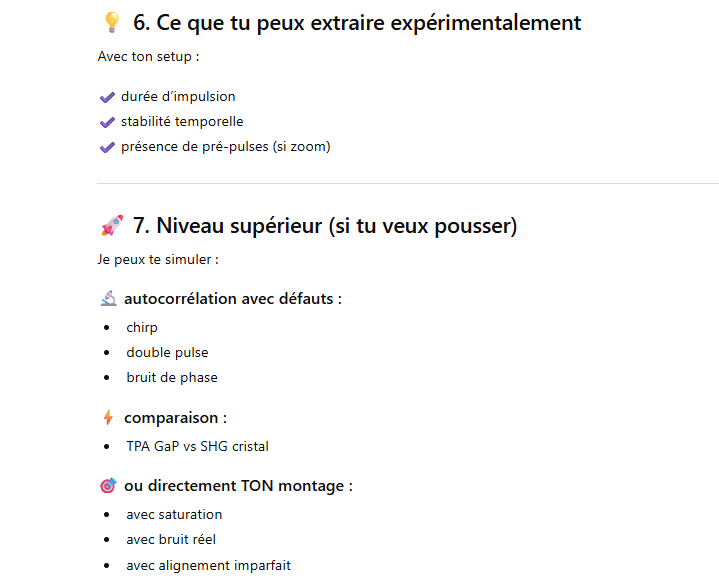
Task: Click the heading "Ce que tu peux extraire expérimentalement"
Action: click(x=357, y=22)
